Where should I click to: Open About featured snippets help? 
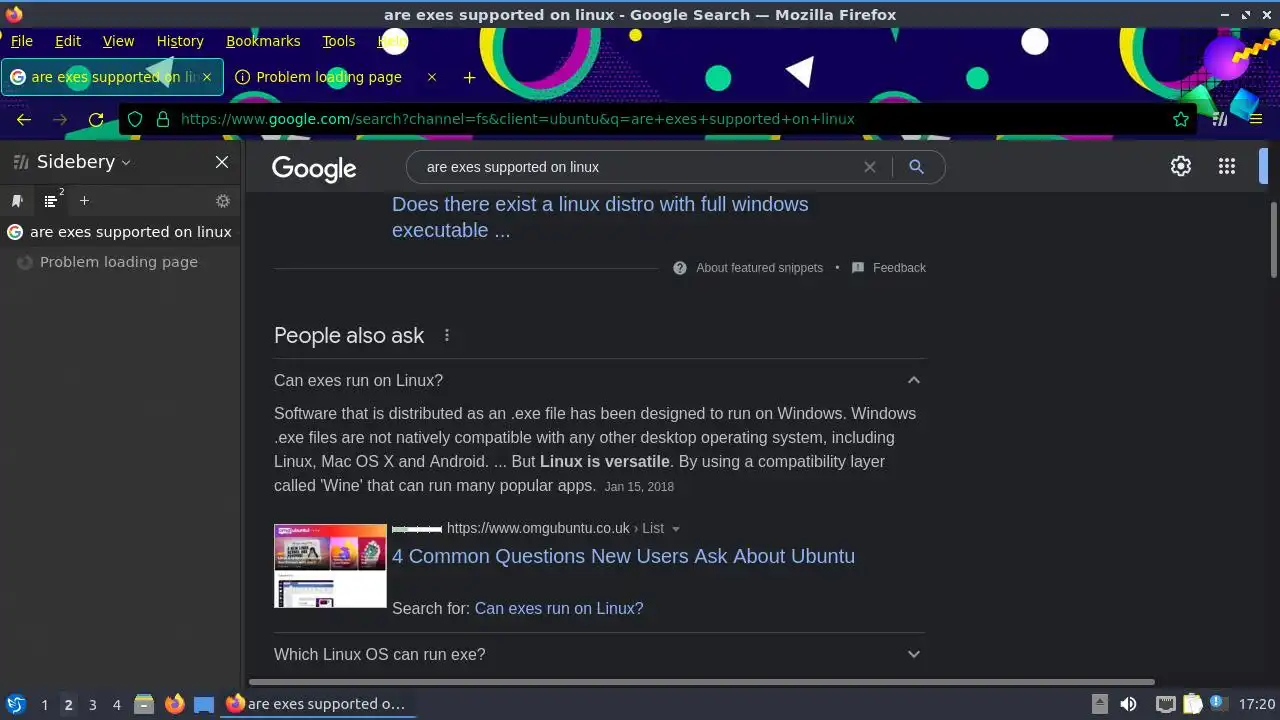coord(749,268)
